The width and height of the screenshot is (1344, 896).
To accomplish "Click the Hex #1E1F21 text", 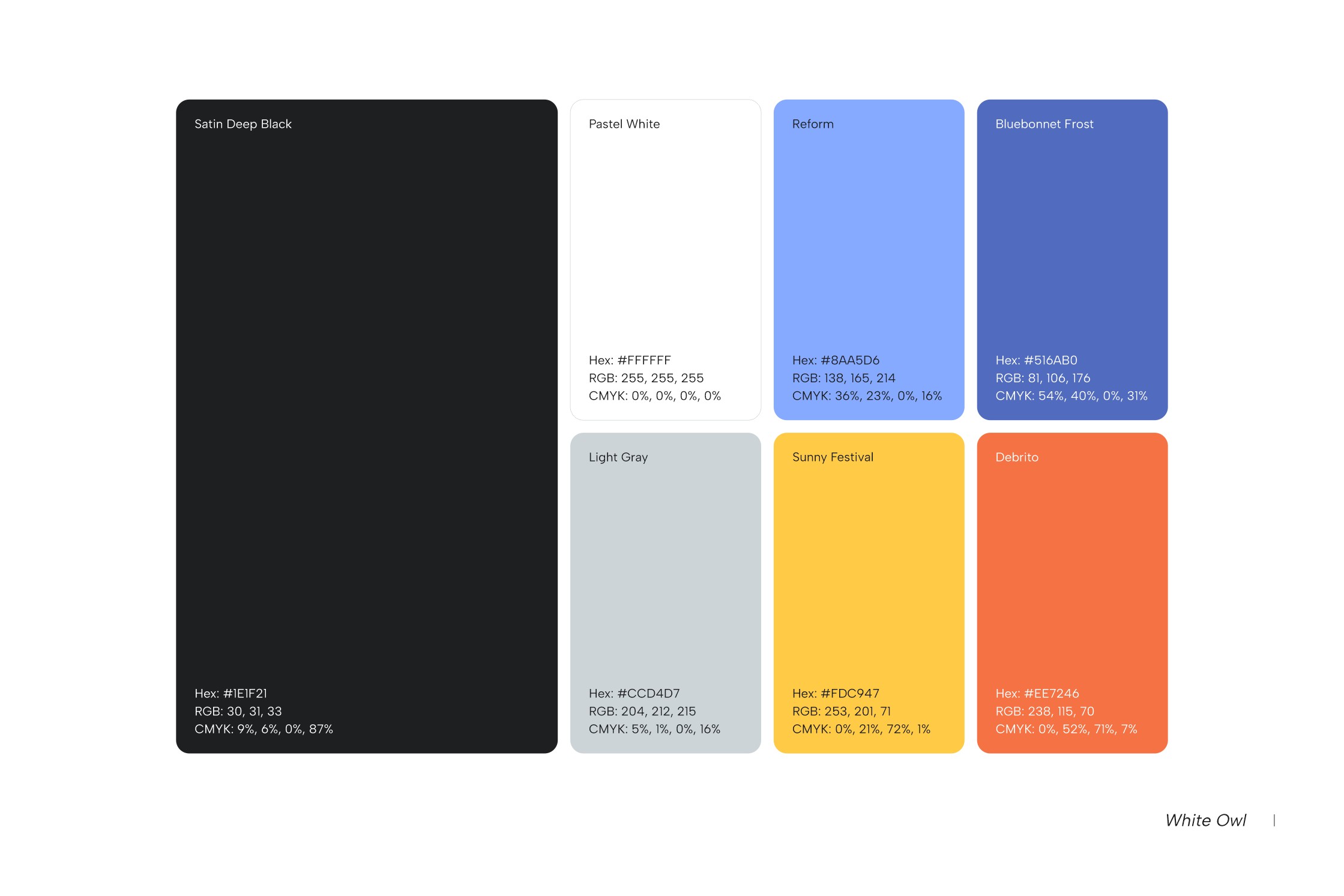I will coord(231,693).
